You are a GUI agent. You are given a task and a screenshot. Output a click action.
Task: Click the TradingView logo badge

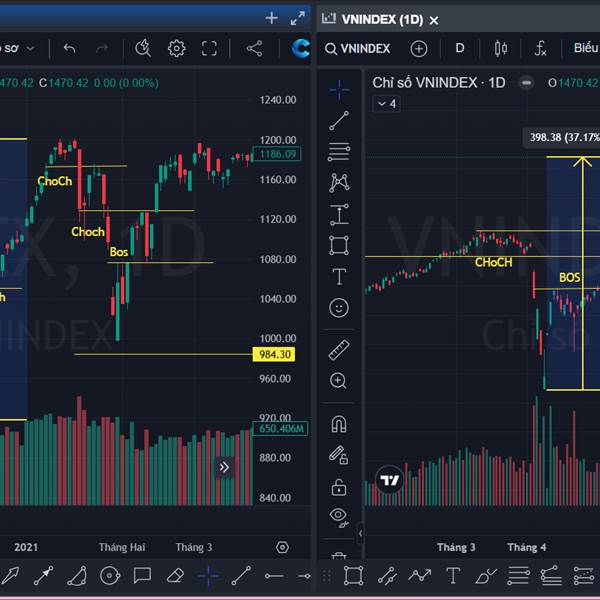(x=390, y=480)
